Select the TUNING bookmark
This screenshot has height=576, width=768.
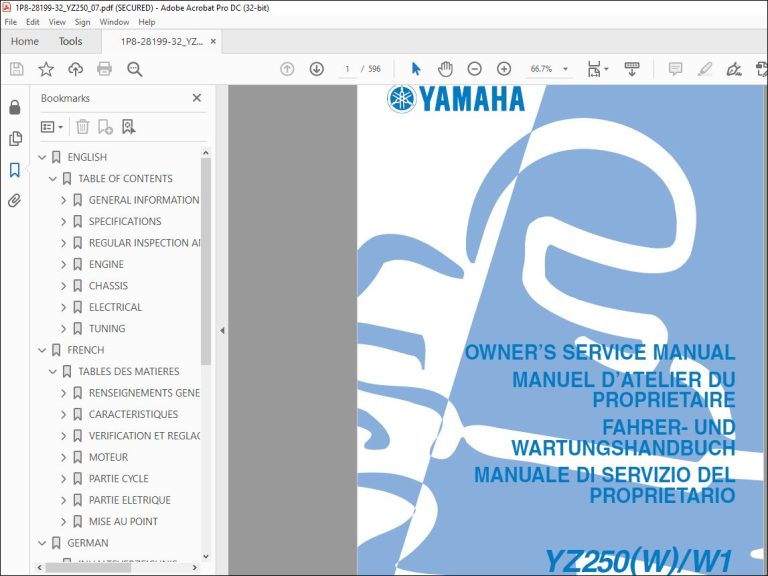coord(107,329)
